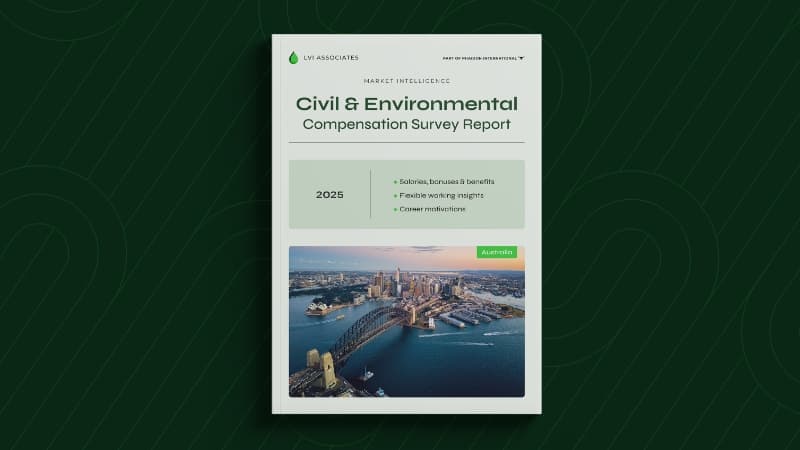
Task: Click the 2025 year label
Action: click(329, 195)
